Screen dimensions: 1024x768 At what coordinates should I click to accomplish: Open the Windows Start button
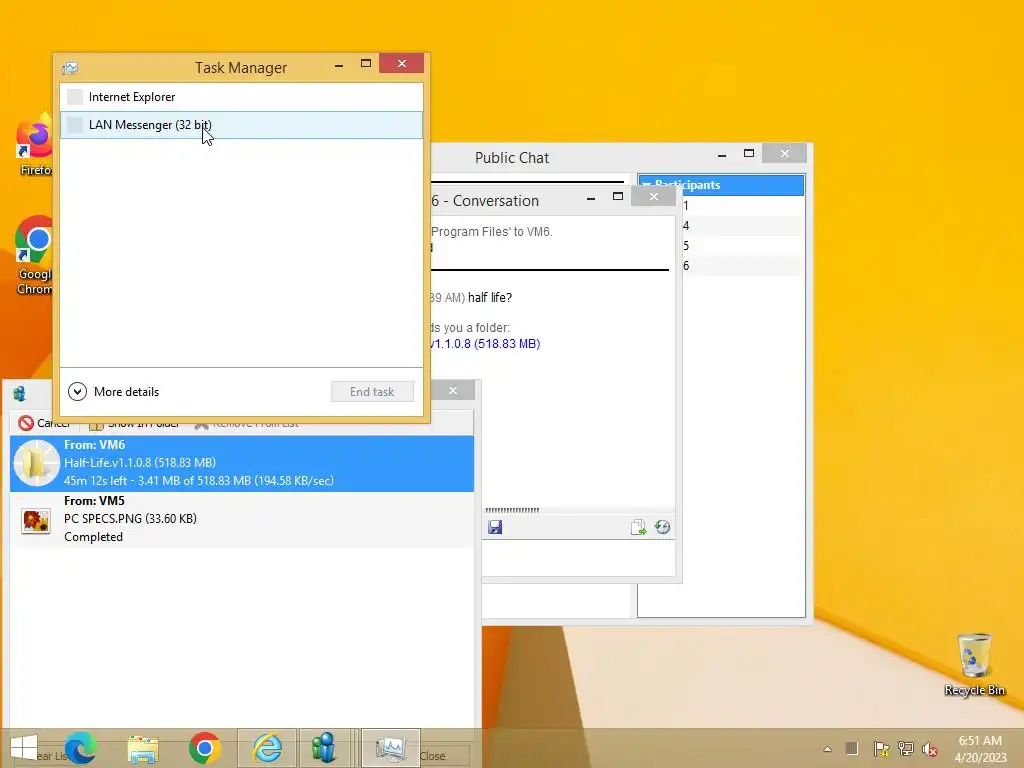pos(24,748)
